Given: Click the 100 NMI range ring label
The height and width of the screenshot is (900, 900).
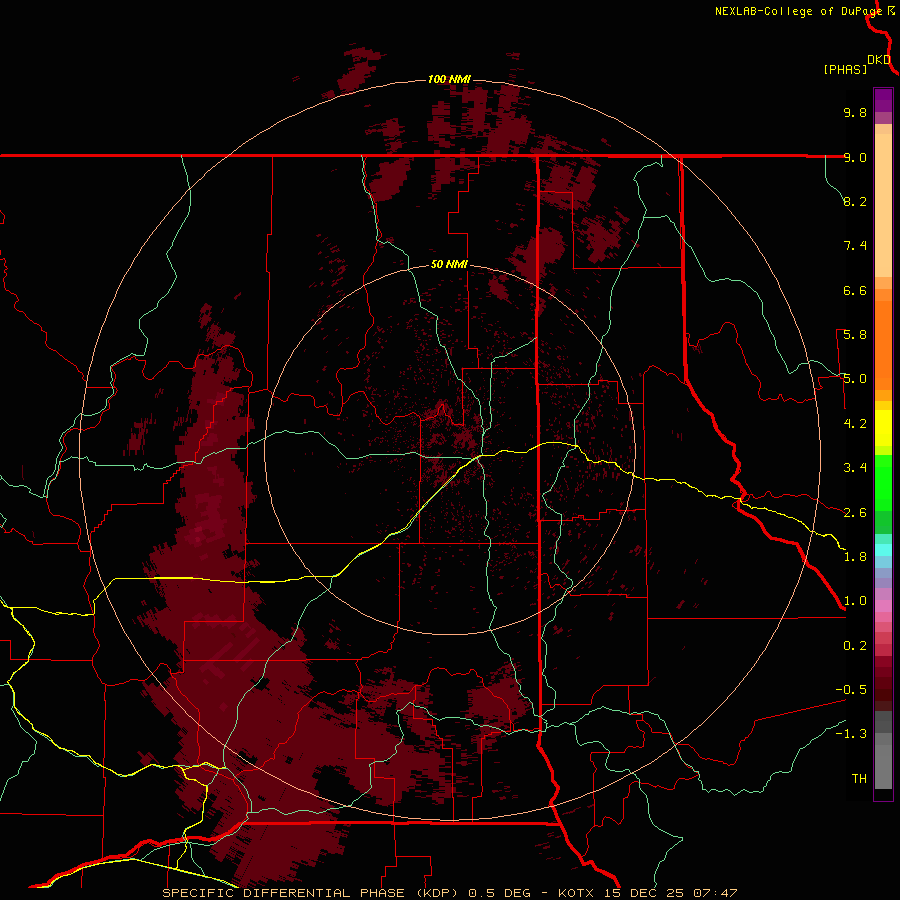Looking at the screenshot, I should [x=449, y=79].
